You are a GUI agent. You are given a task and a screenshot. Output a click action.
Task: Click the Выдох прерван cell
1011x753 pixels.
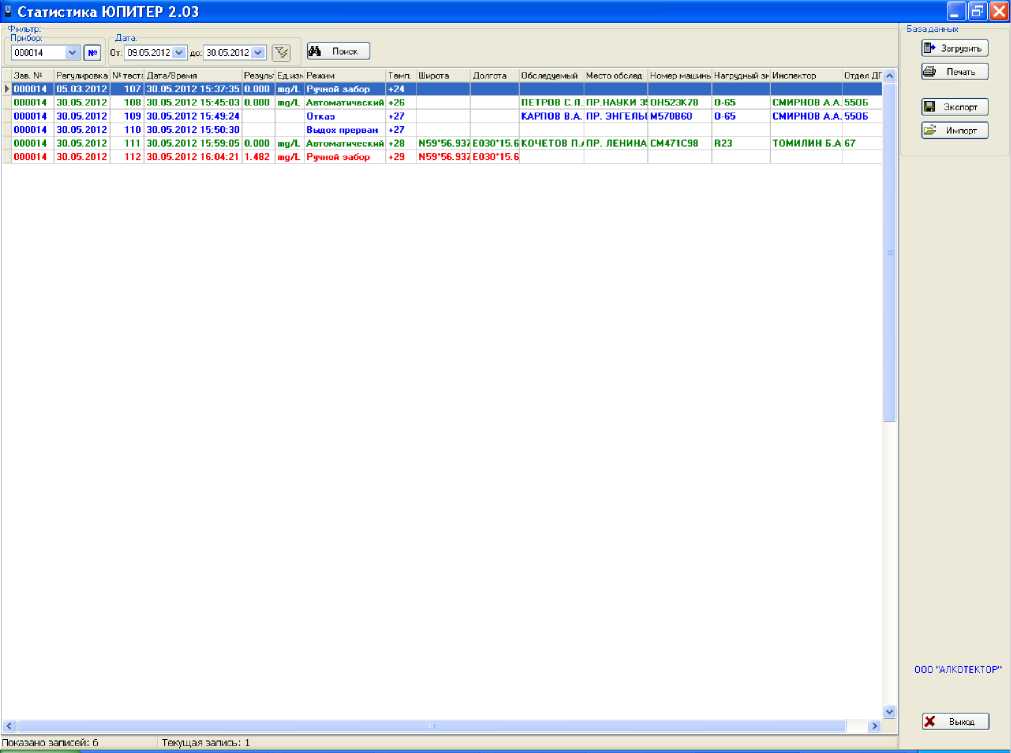[345, 130]
